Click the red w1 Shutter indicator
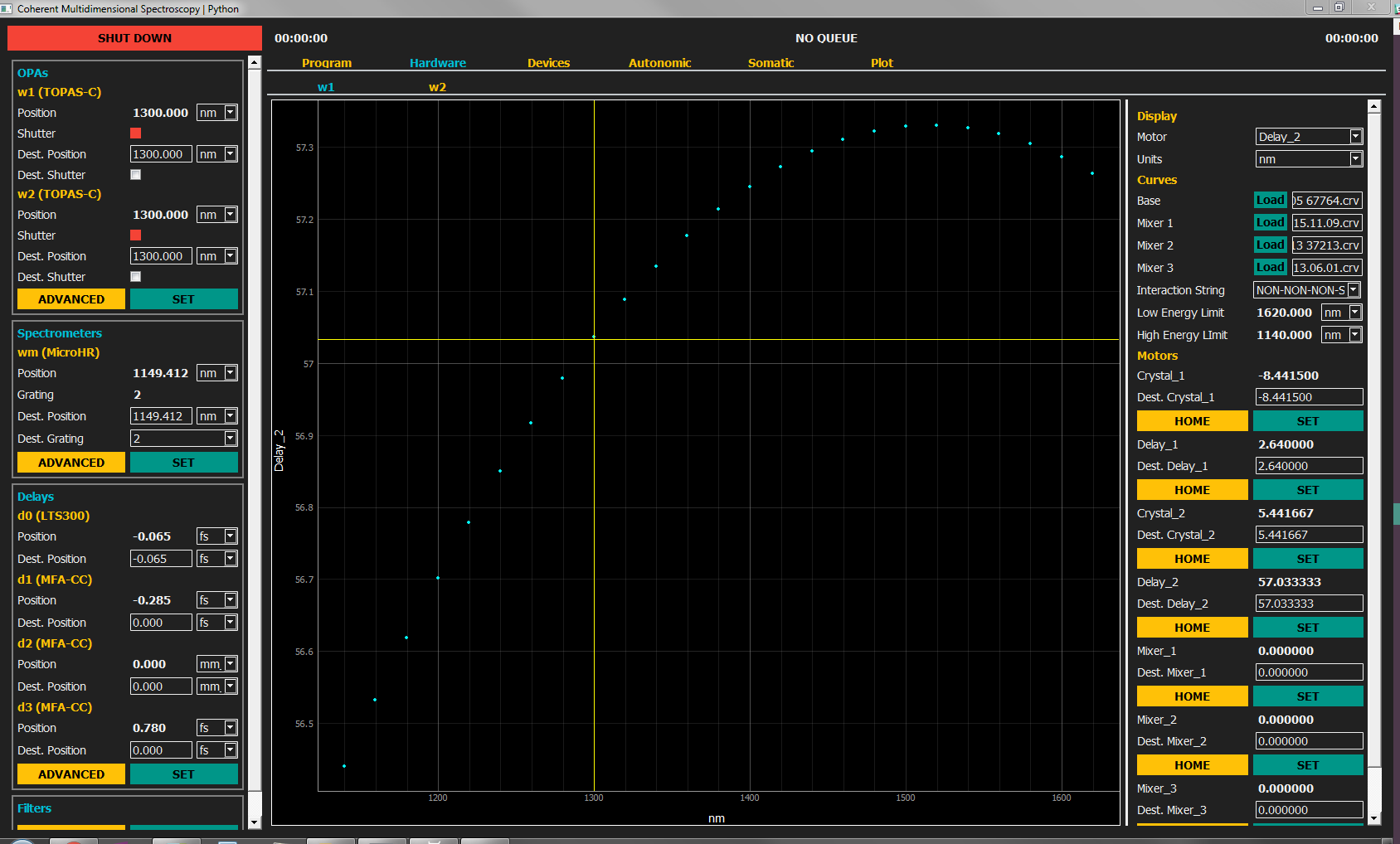 (136, 133)
